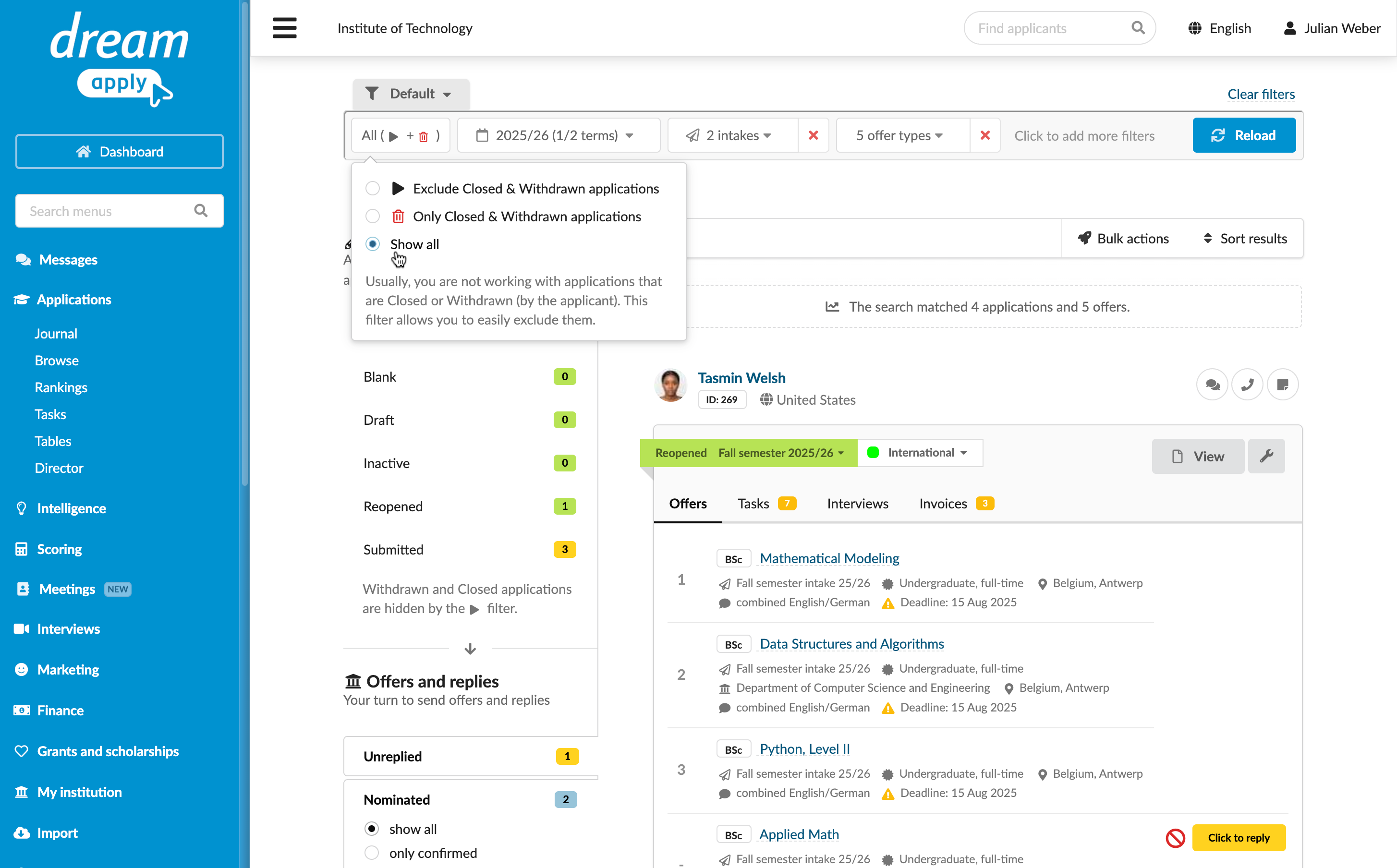This screenshot has width=1397, height=868.
Task: Click to add more filters field
Action: tap(1084, 135)
